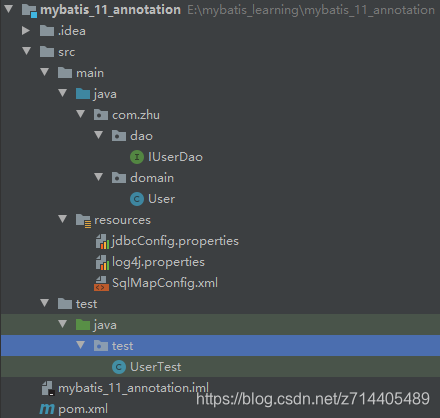Collapse the mybatis_11_annotation project root arrow

pyautogui.click(x=9, y=9)
